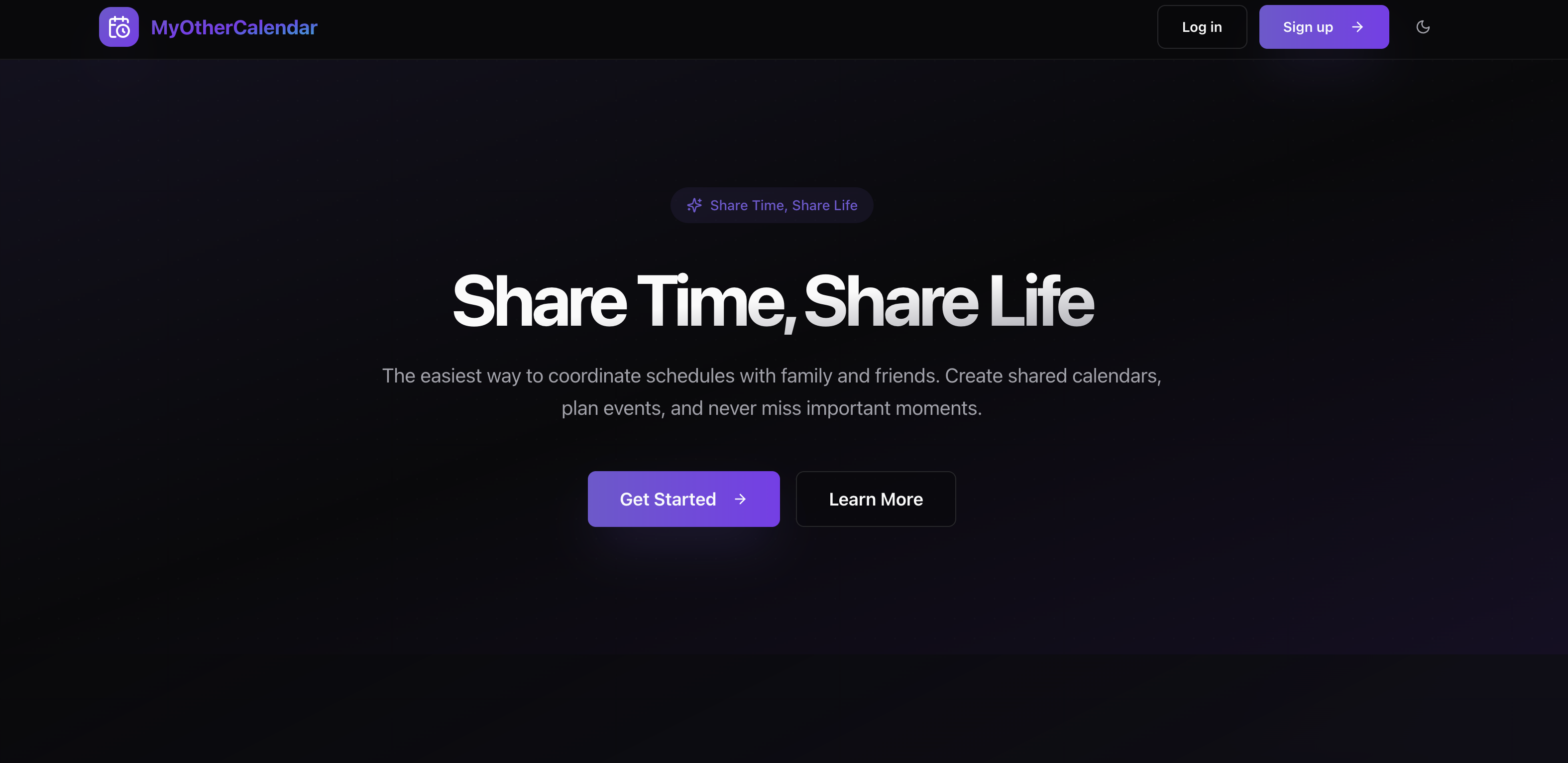Click the word Life in the main heading
1568x763 pixels.
click(1041, 300)
